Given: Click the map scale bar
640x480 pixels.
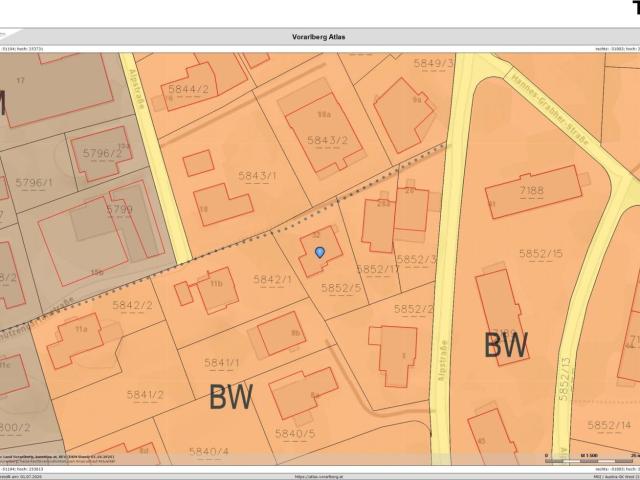Looking at the screenshot, I should (x=592, y=458).
